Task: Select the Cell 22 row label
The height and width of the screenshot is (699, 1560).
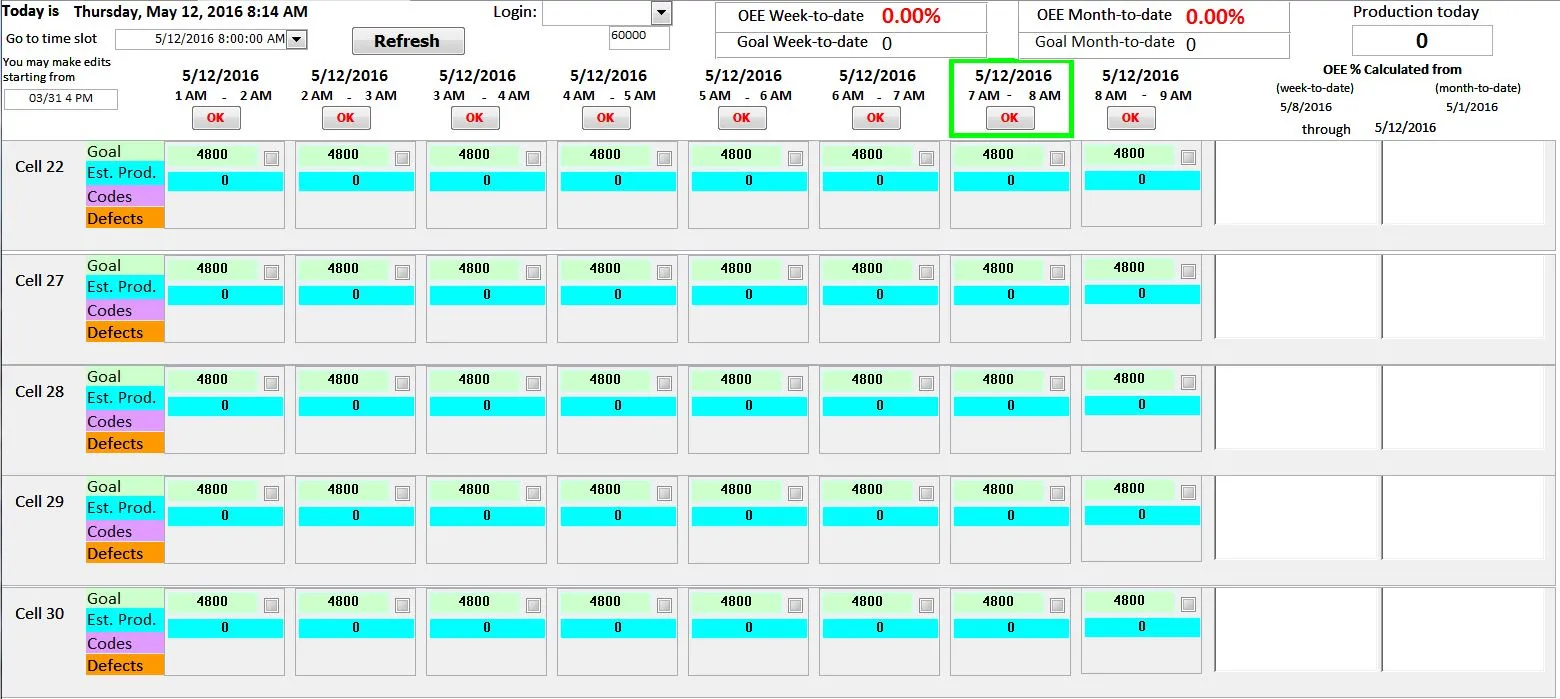Action: tap(40, 167)
